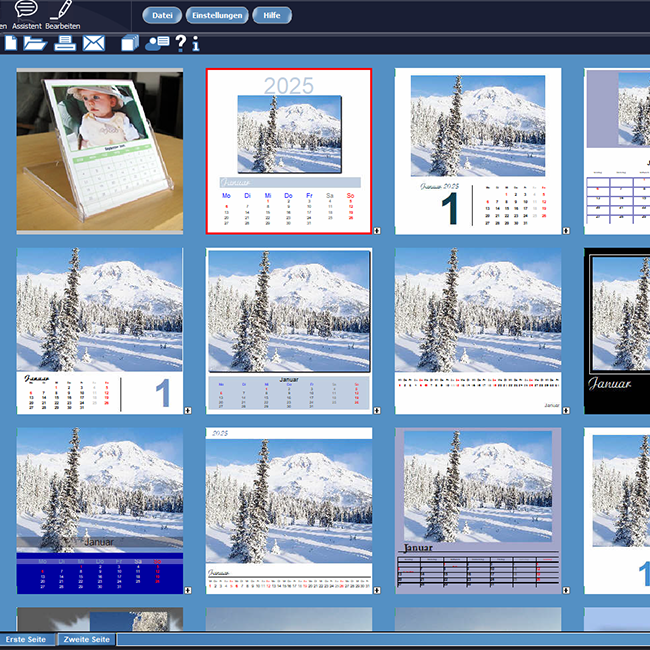Viewport: 650px width, 650px height.
Task: Open the Hilfe menu
Action: [271, 15]
